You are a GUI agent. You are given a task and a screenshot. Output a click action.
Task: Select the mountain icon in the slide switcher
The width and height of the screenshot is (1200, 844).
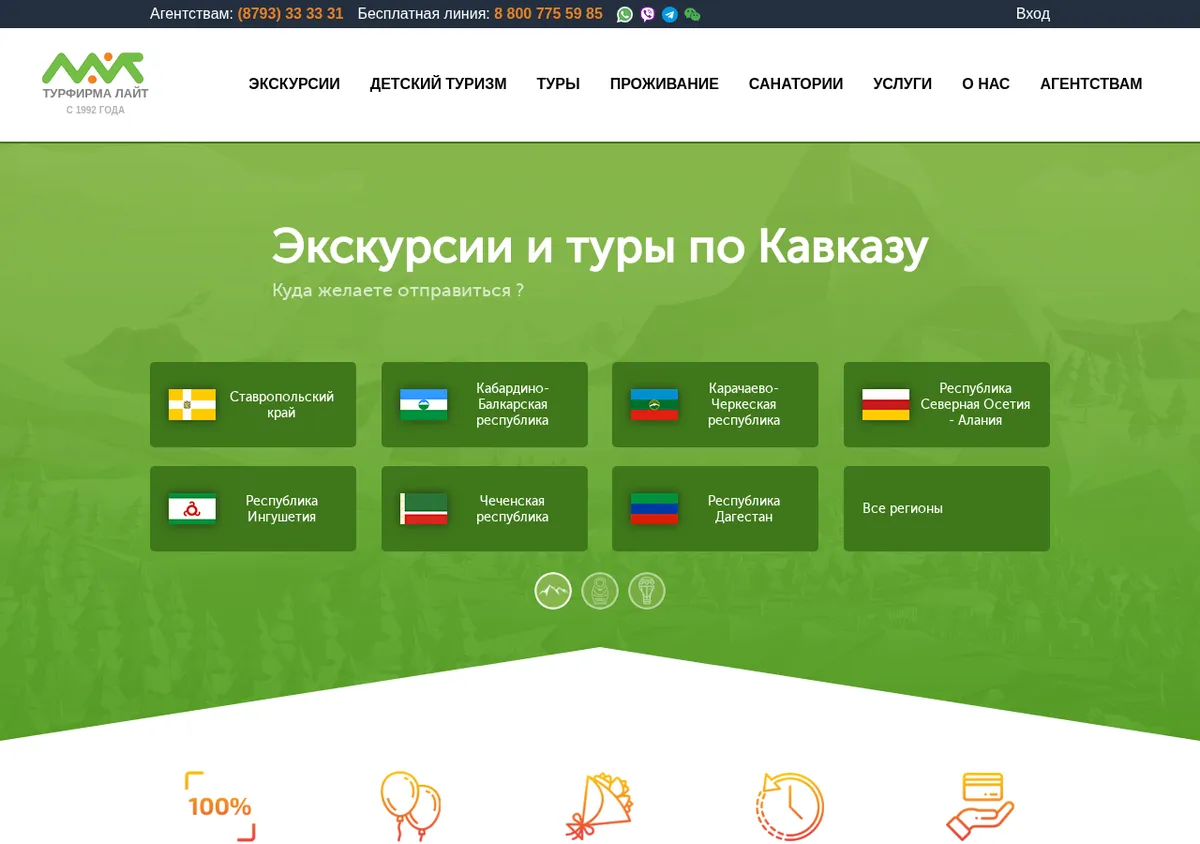pos(553,591)
